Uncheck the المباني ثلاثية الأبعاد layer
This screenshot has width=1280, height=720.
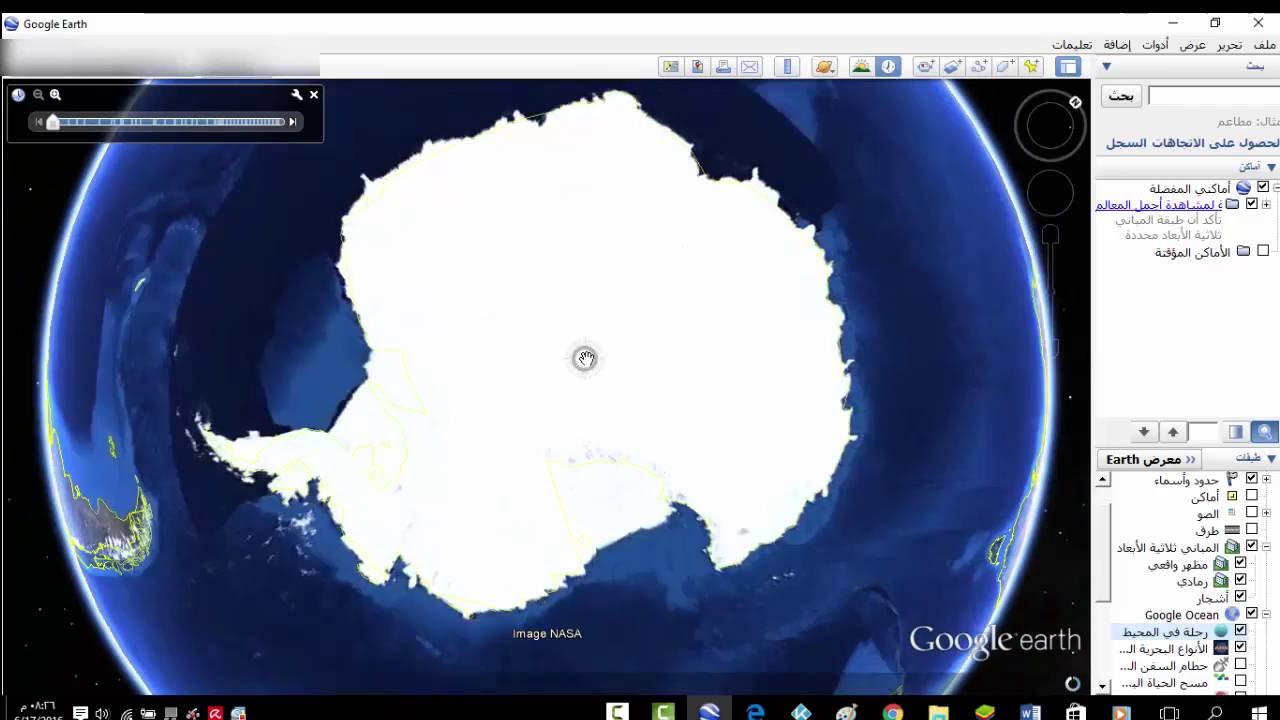point(1251,546)
